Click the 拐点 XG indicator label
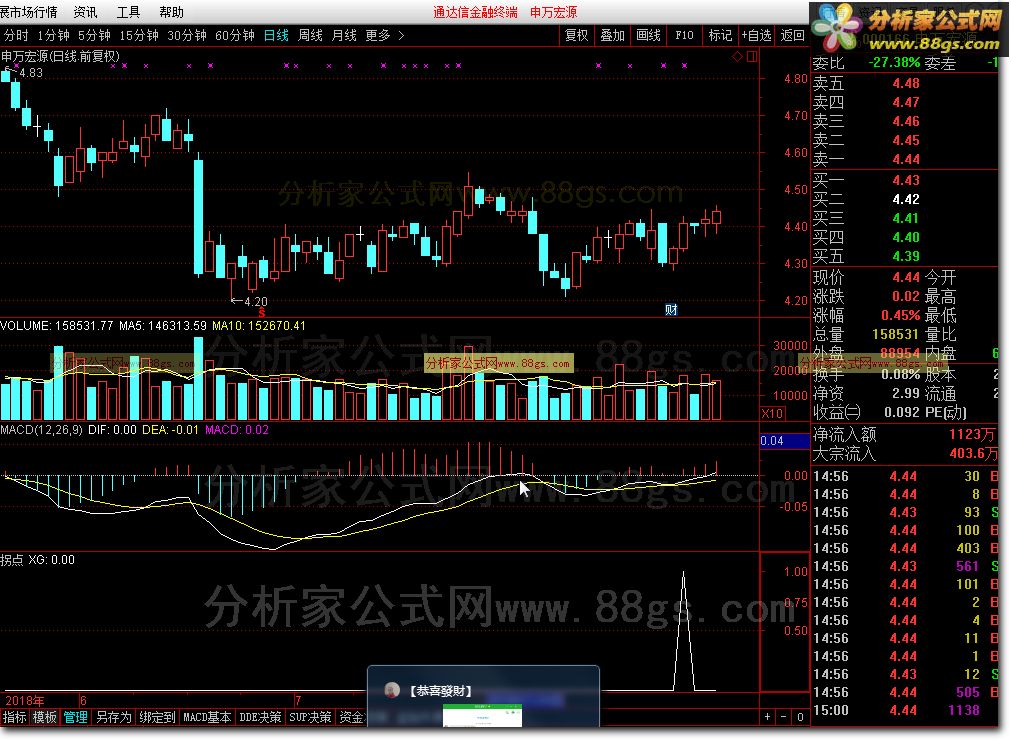The image size is (1011, 740). click(x=37, y=560)
